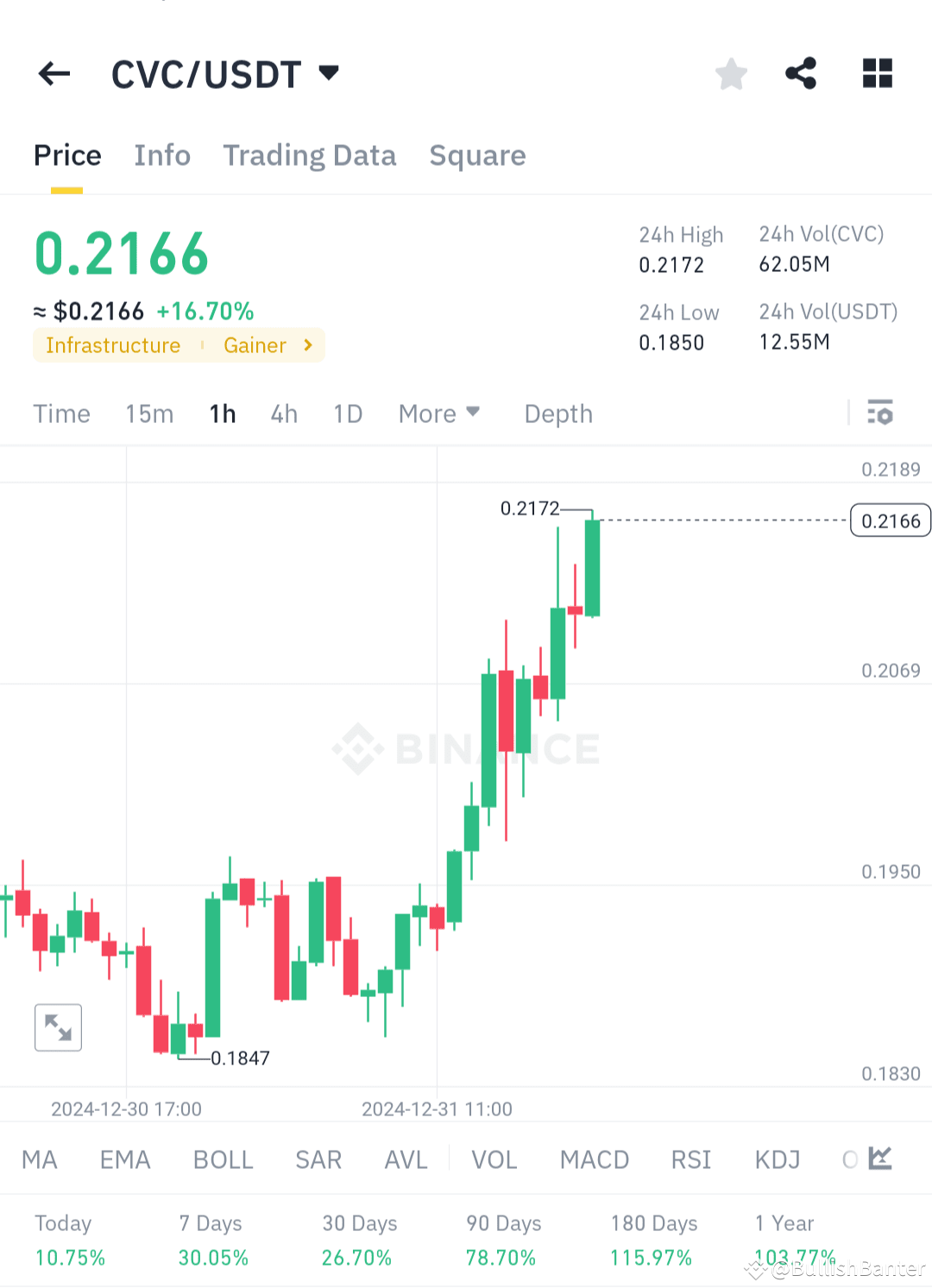This screenshot has width=932, height=1288.
Task: Expand chart to fullscreen with expand icon
Action: (x=57, y=1027)
